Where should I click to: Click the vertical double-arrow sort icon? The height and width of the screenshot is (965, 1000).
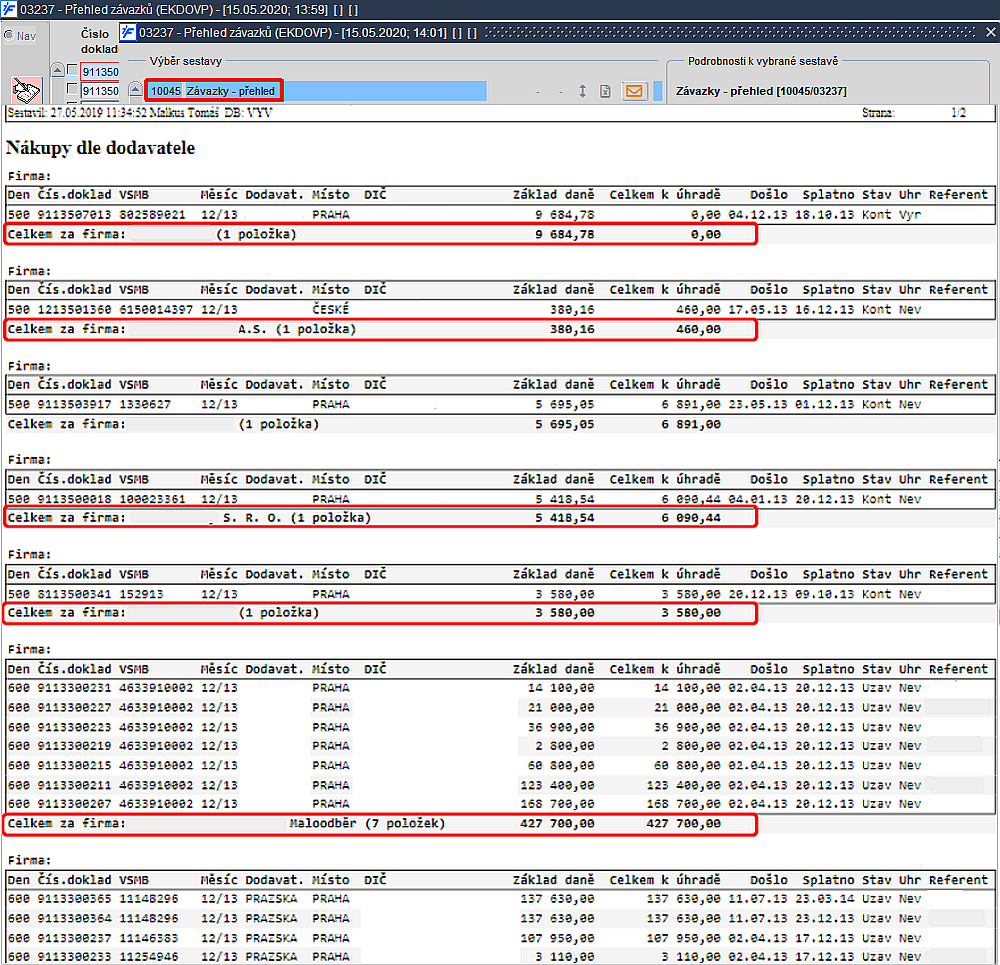583,91
